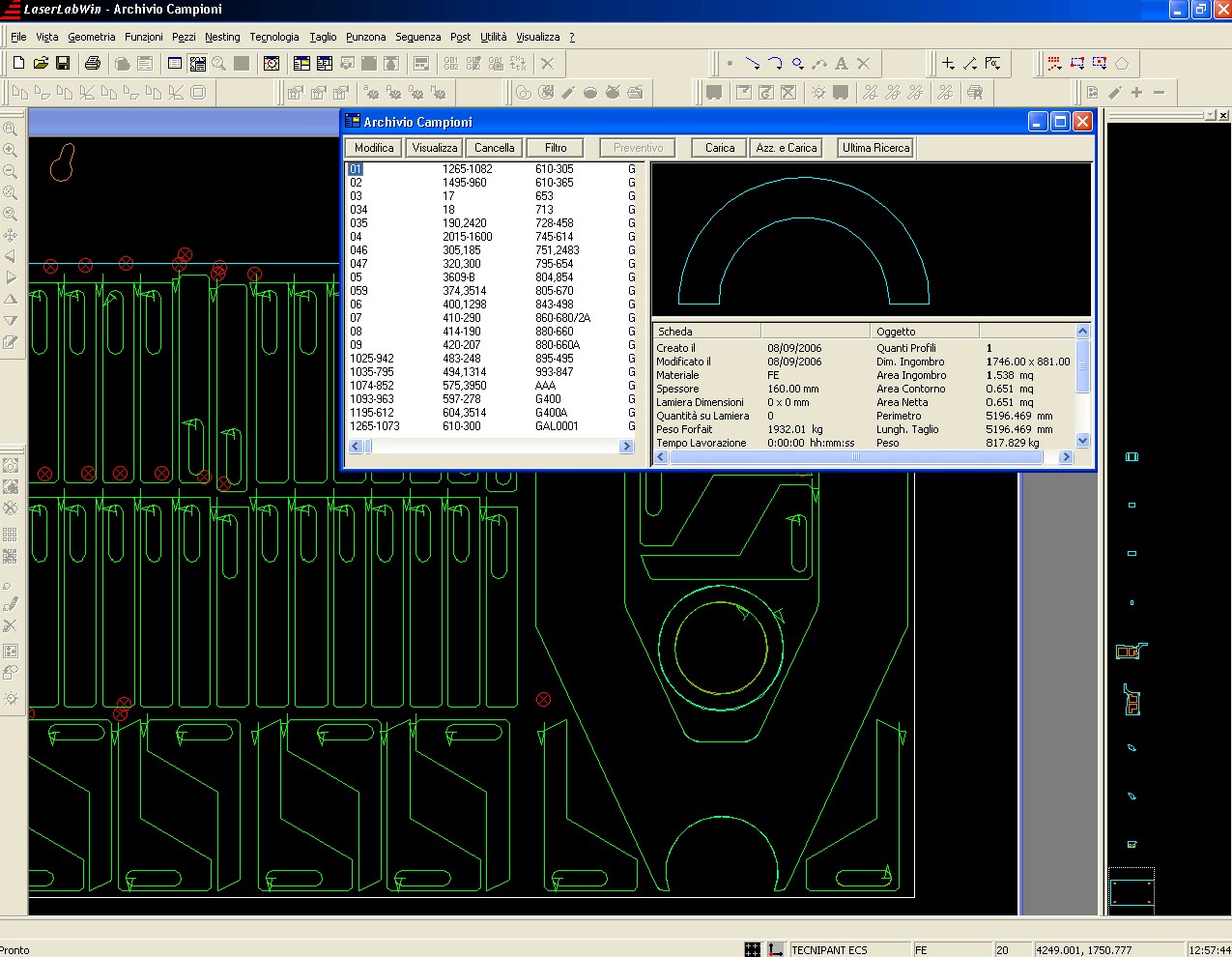
Task: Save using the floppy disk icon
Action: click(x=63, y=63)
